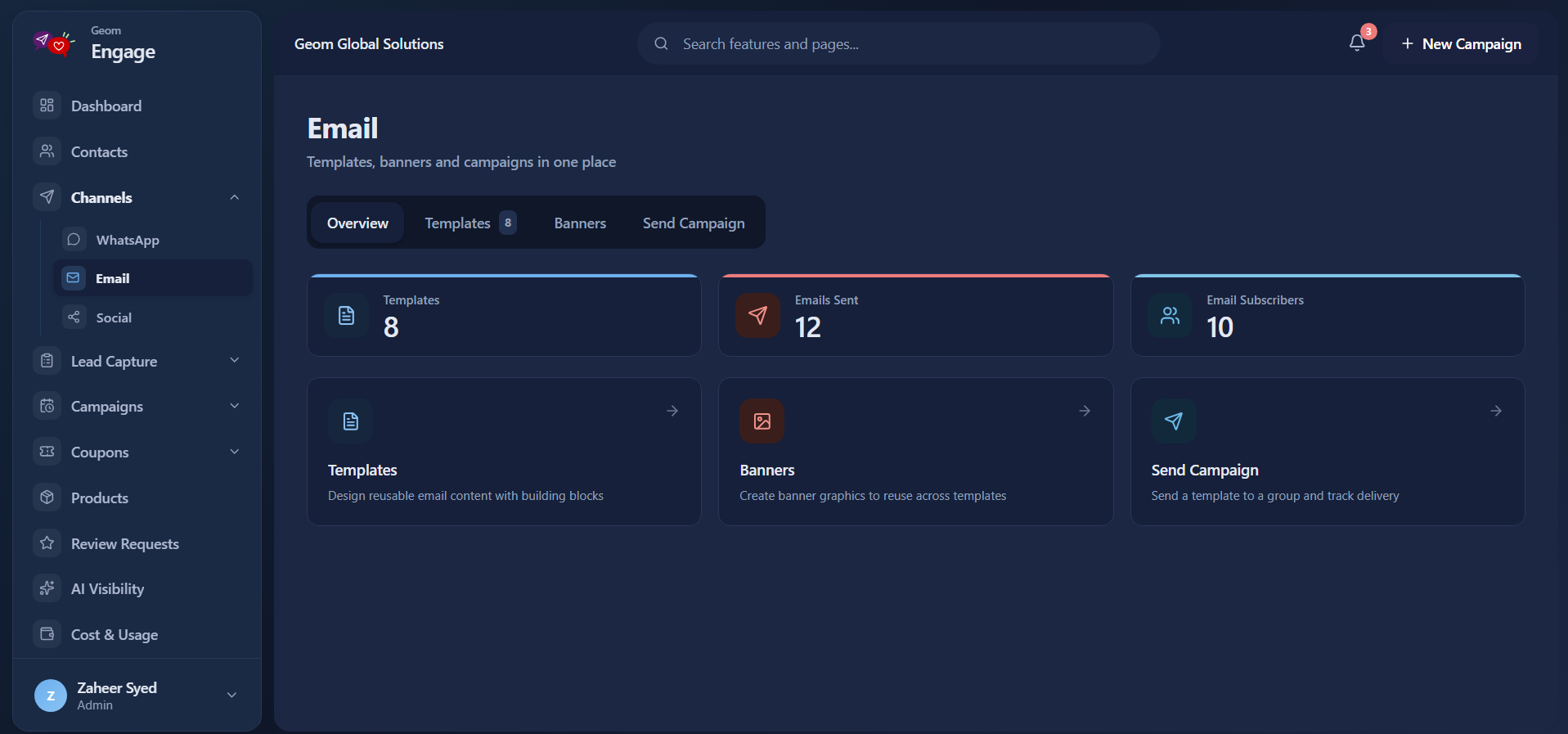Open the arrow on Templates card
1568x734 pixels.
[672, 411]
